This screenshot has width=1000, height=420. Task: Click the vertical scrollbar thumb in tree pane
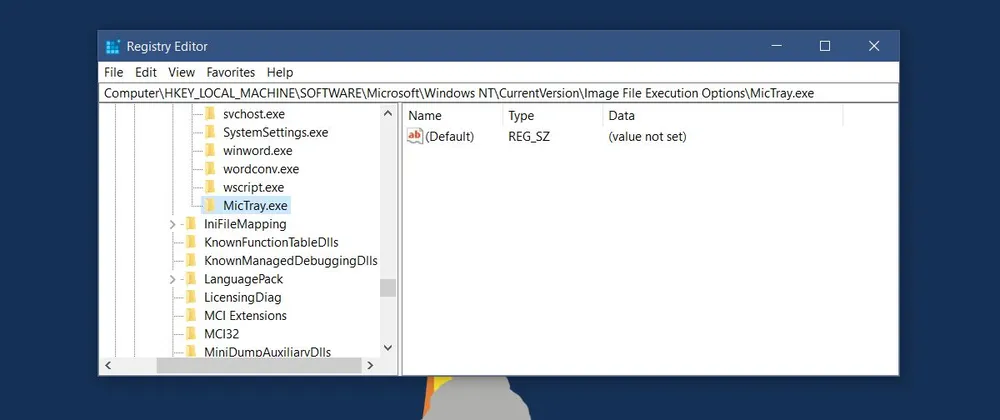point(388,287)
